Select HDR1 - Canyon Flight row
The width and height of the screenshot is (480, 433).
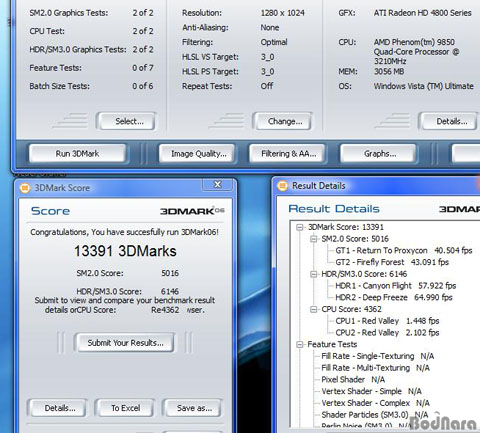pyautogui.click(x=395, y=286)
